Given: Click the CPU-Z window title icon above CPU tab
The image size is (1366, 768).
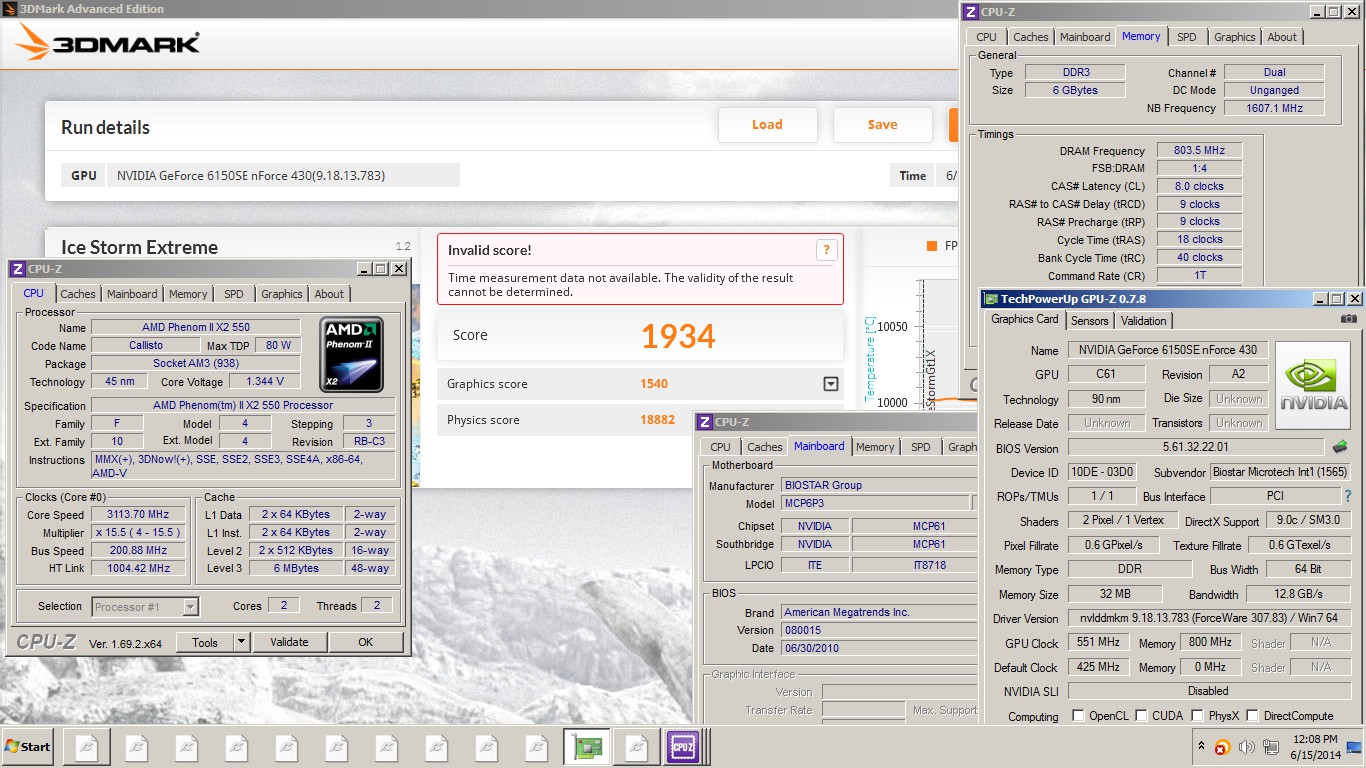Looking at the screenshot, I should tap(19, 269).
